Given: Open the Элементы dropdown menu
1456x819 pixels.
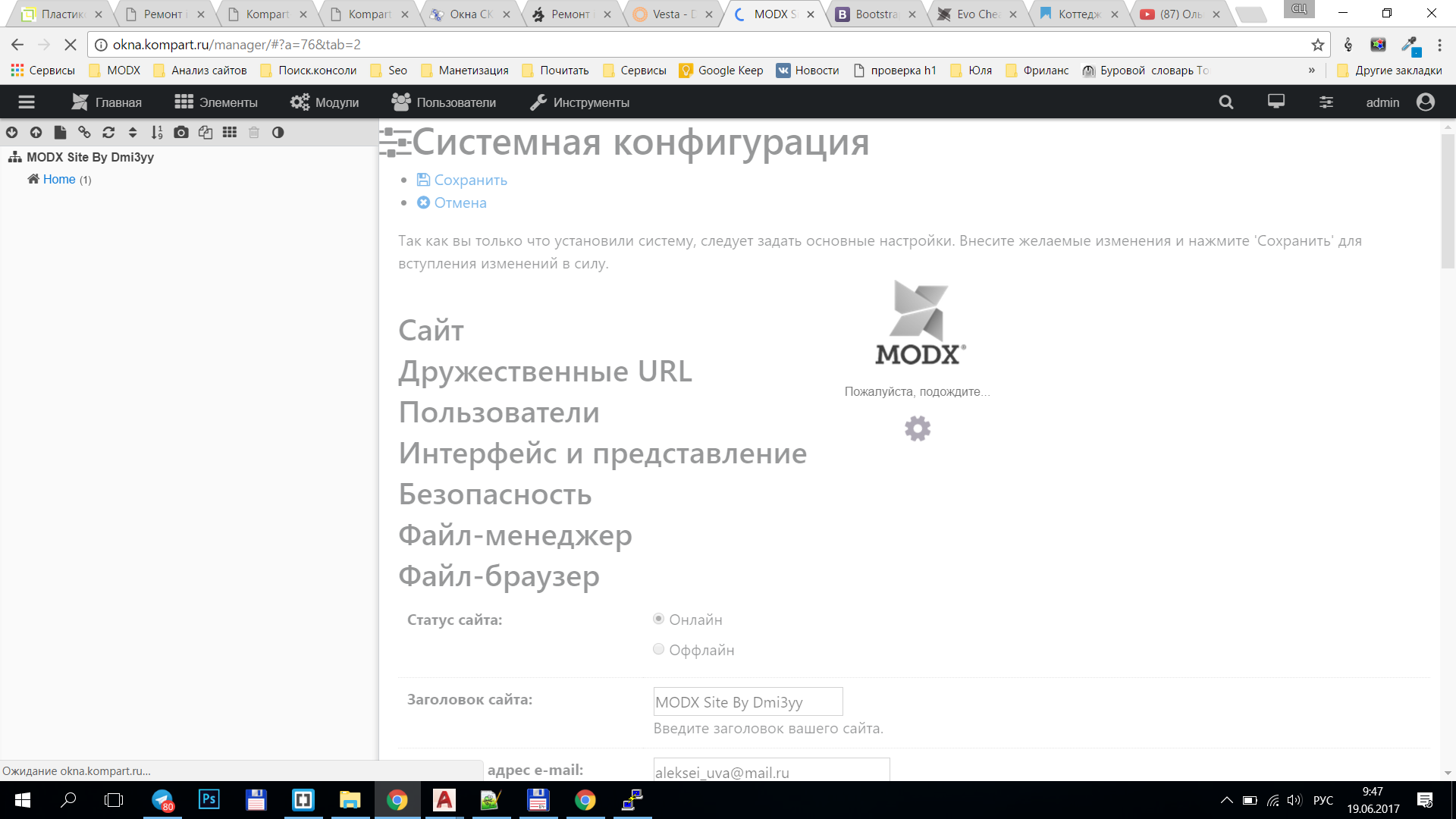Looking at the screenshot, I should click(216, 102).
